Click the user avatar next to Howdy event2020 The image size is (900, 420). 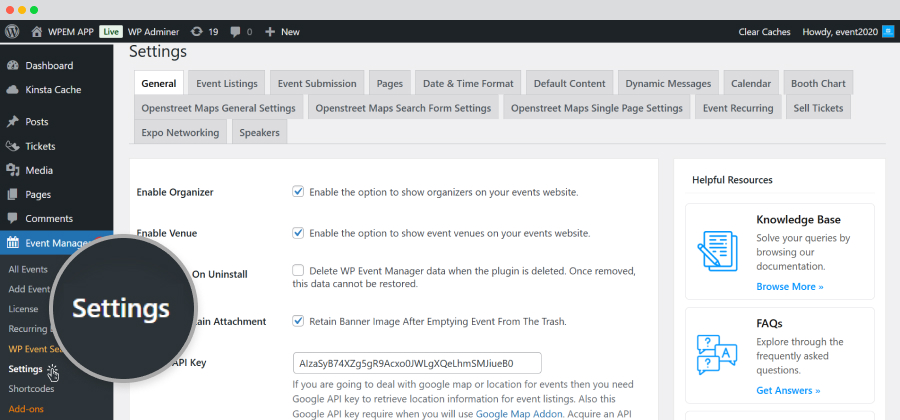pyautogui.click(x=888, y=32)
